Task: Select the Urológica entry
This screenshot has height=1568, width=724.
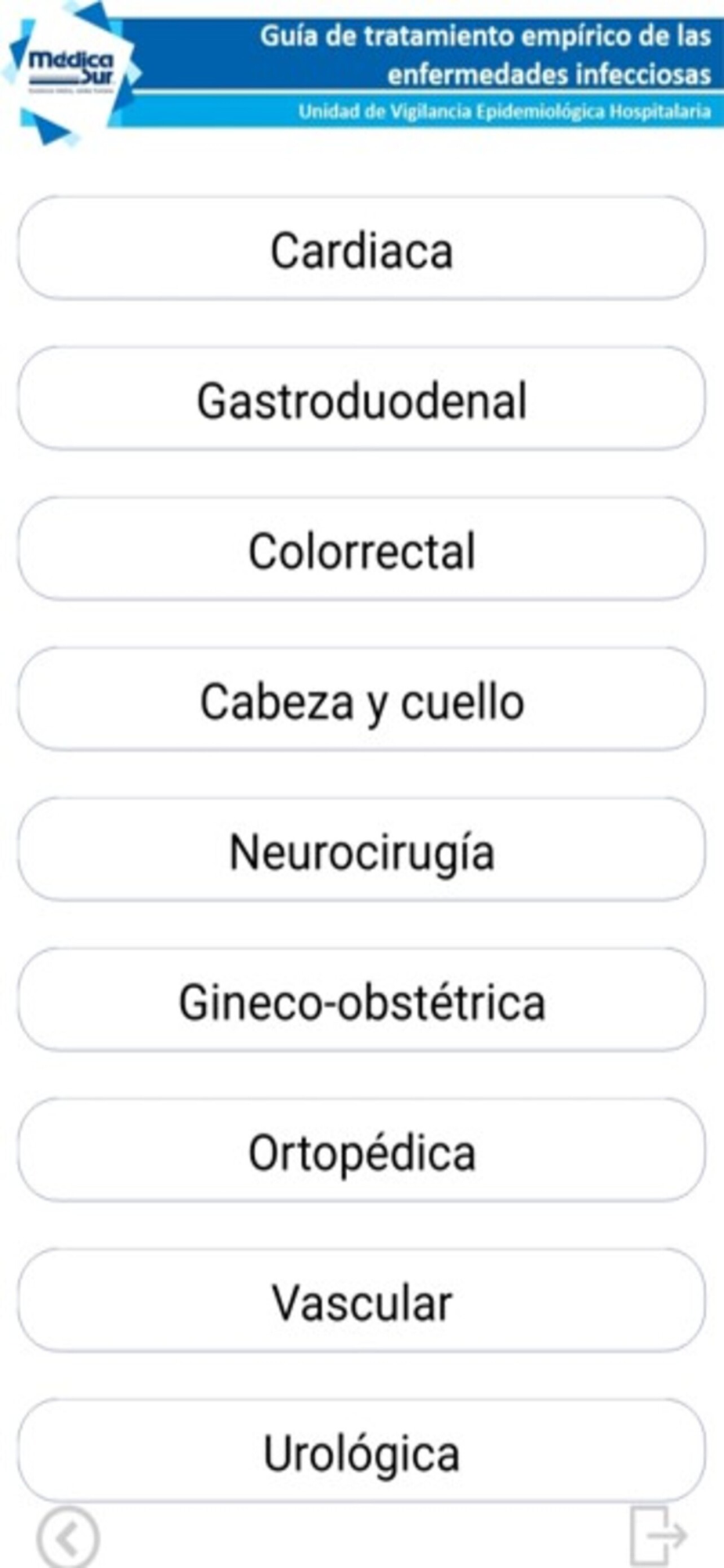Action: [x=361, y=1451]
